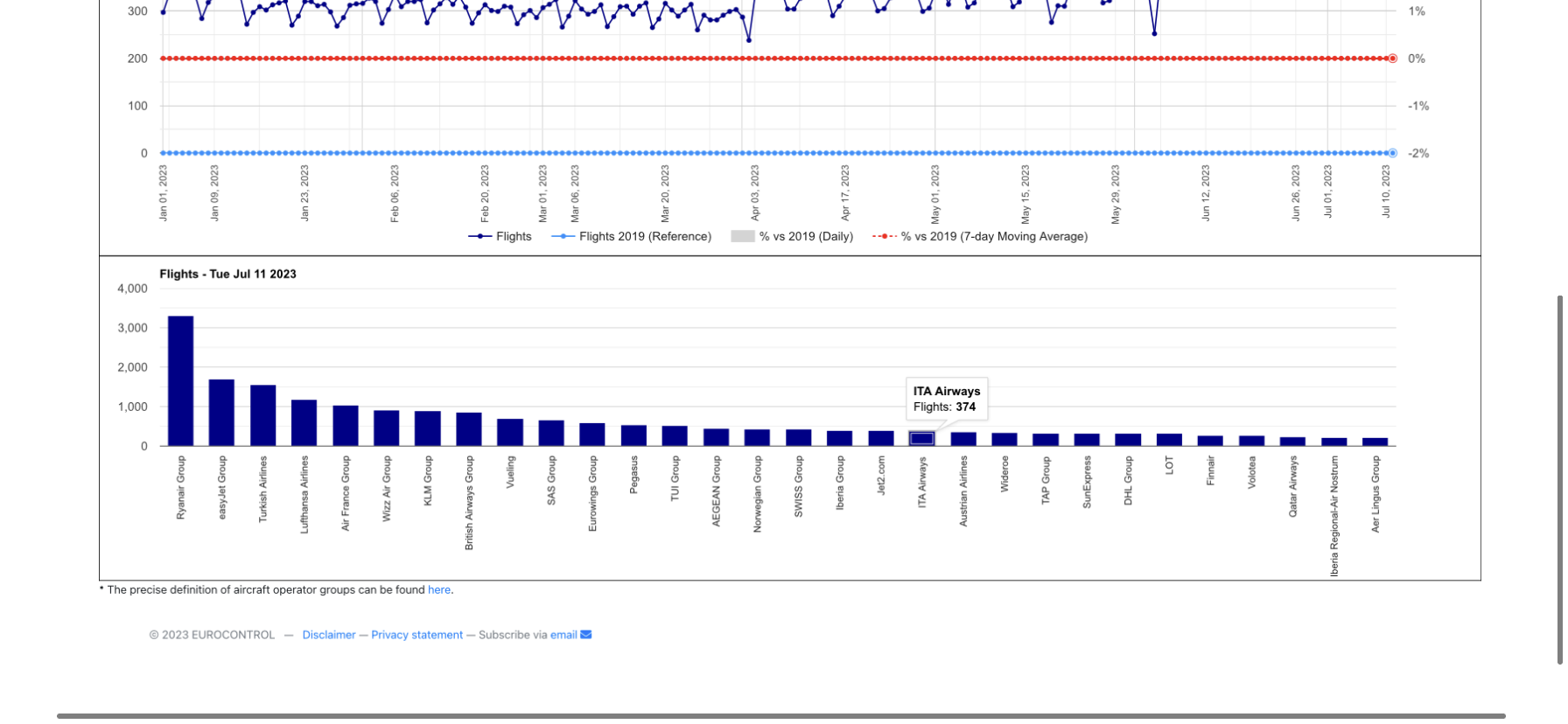Click the vertical page scrollbar

click(x=1559, y=479)
